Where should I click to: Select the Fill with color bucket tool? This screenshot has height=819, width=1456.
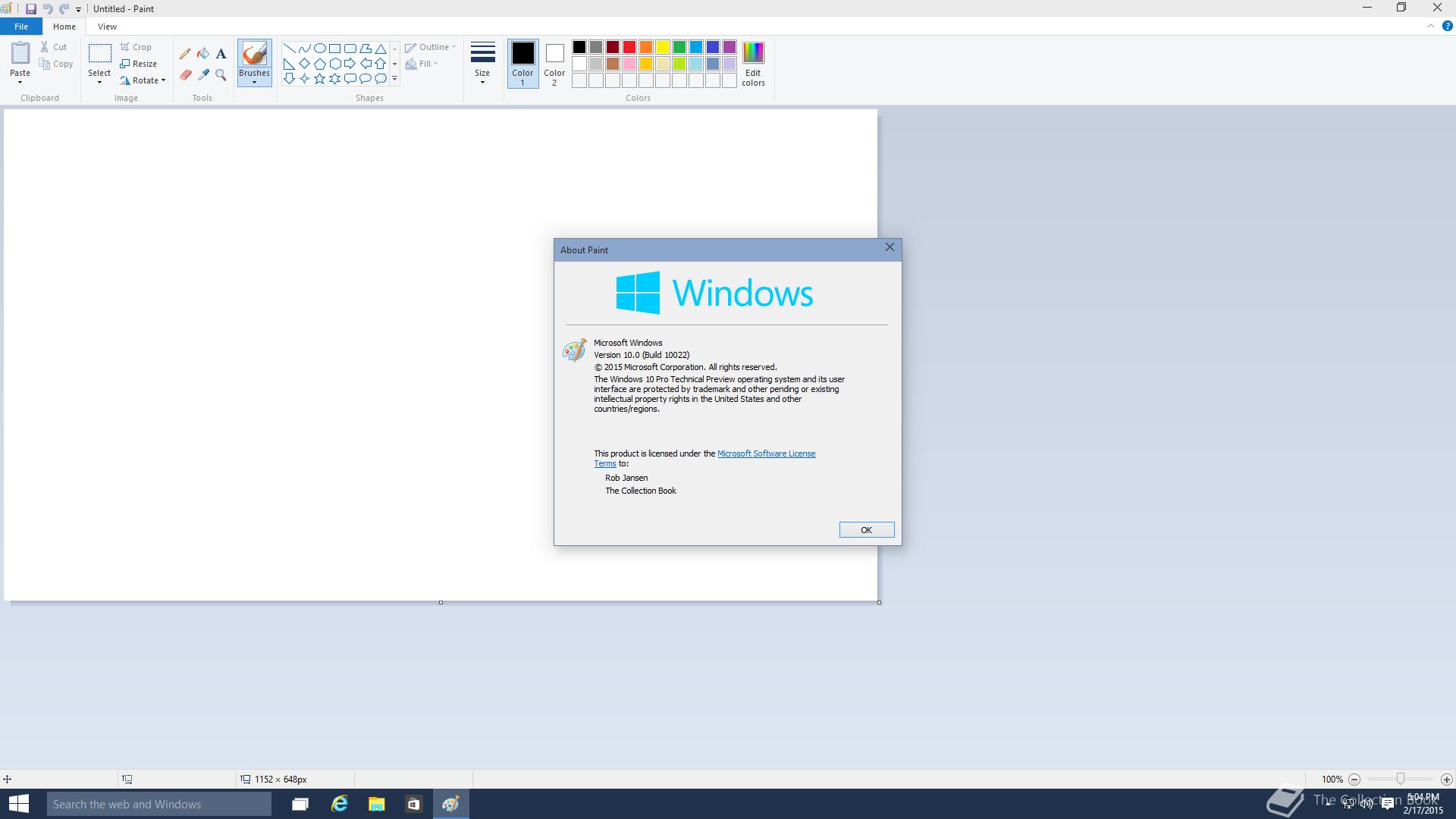coord(203,54)
